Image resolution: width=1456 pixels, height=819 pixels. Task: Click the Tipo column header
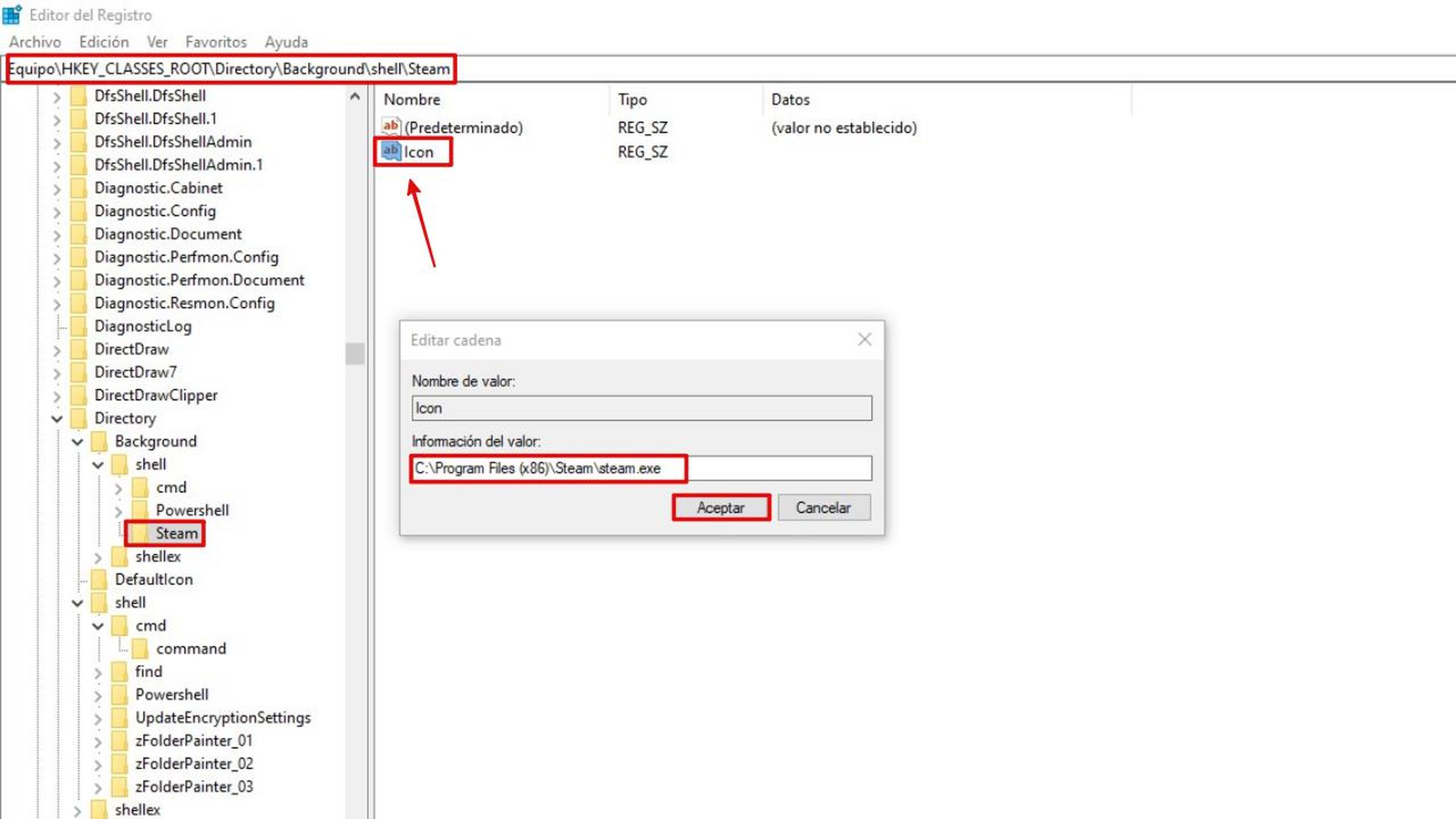tap(686, 99)
